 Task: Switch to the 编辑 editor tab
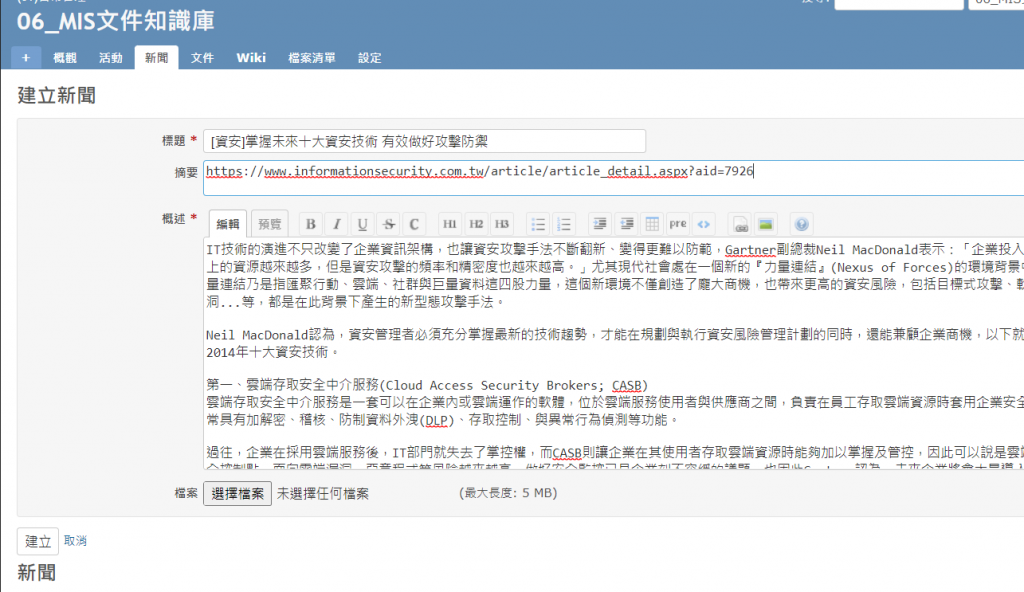[x=228, y=224]
